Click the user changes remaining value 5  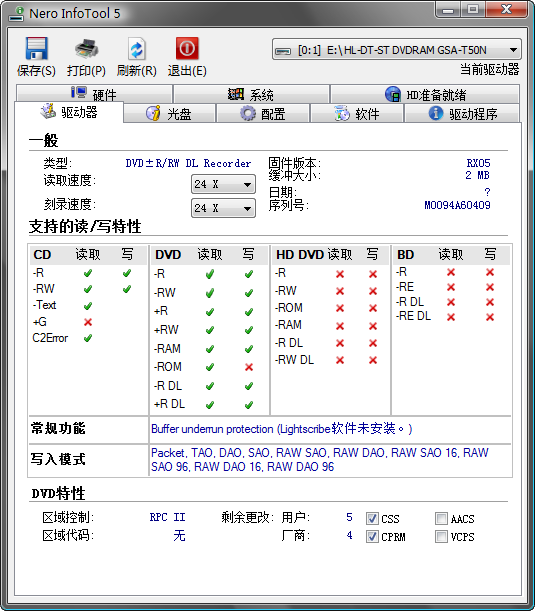pyautogui.click(x=349, y=517)
